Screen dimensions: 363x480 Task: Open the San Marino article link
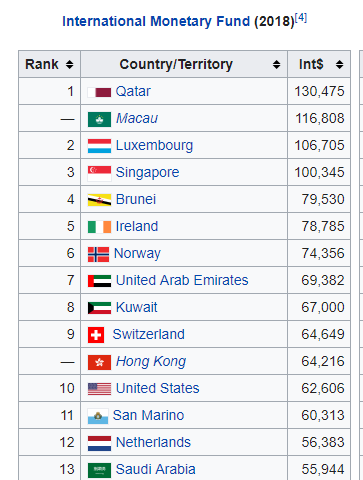[x=148, y=415]
